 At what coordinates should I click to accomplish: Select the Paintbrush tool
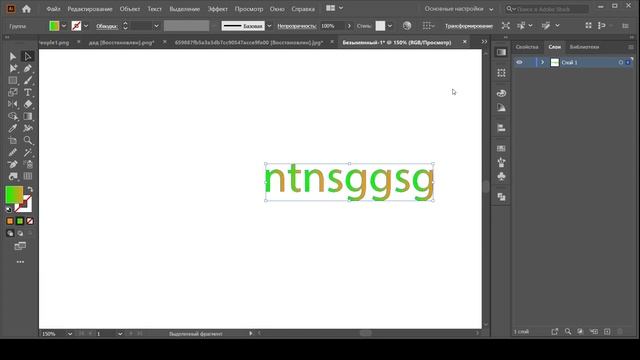pyautogui.click(x=27, y=80)
